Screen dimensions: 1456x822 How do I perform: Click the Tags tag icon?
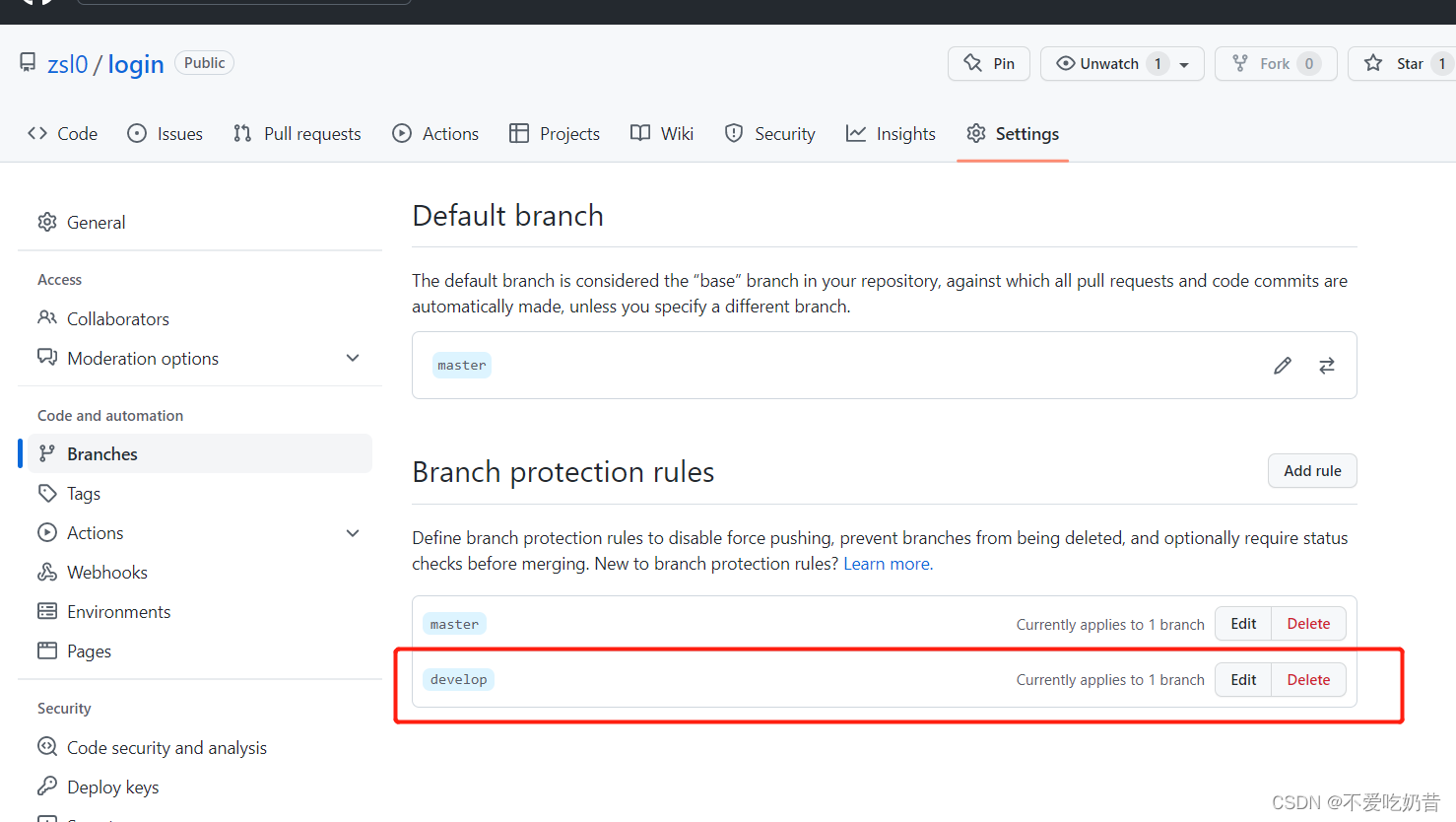click(x=47, y=493)
